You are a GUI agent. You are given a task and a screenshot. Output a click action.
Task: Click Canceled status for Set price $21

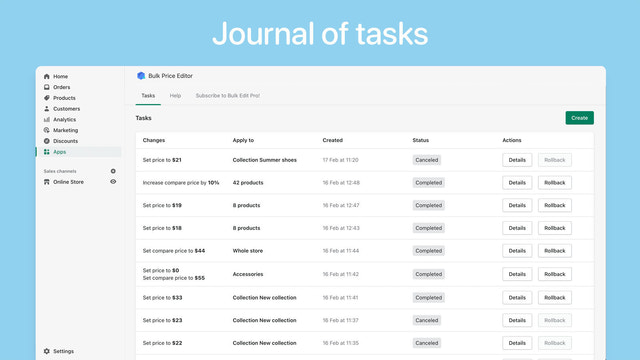427,160
